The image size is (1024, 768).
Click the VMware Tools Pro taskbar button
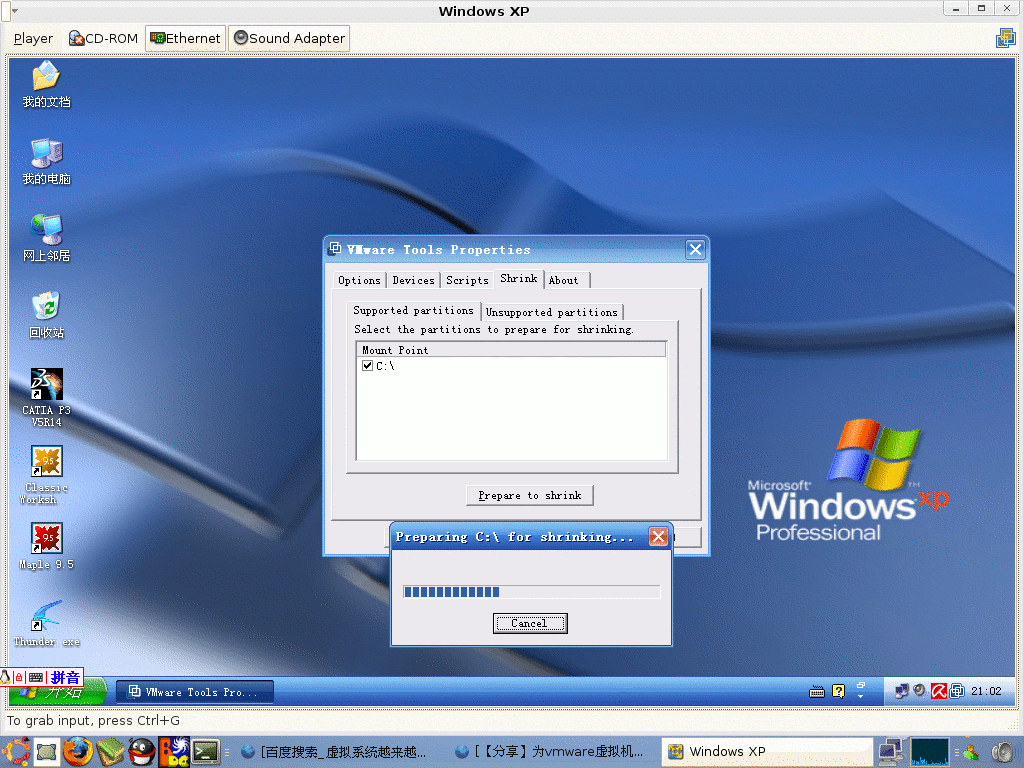click(x=195, y=692)
